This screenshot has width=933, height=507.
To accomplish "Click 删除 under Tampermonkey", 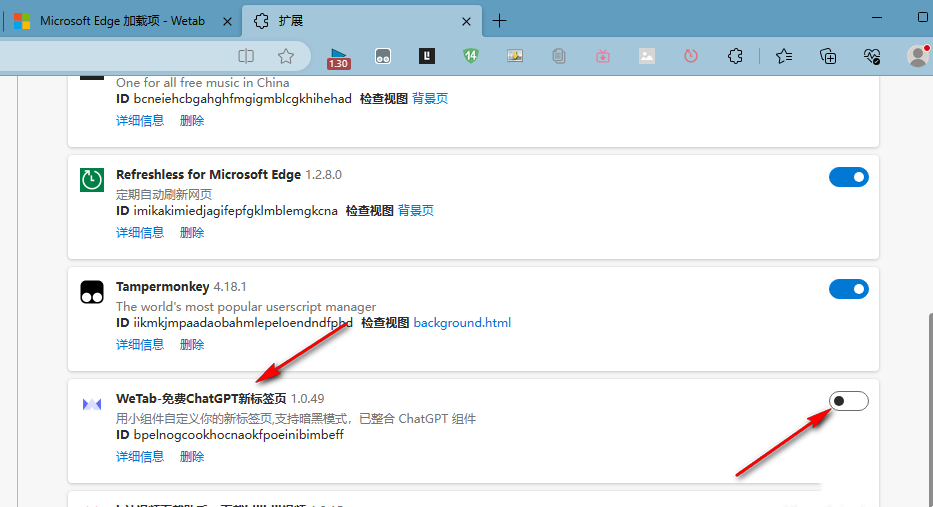I will point(192,345).
